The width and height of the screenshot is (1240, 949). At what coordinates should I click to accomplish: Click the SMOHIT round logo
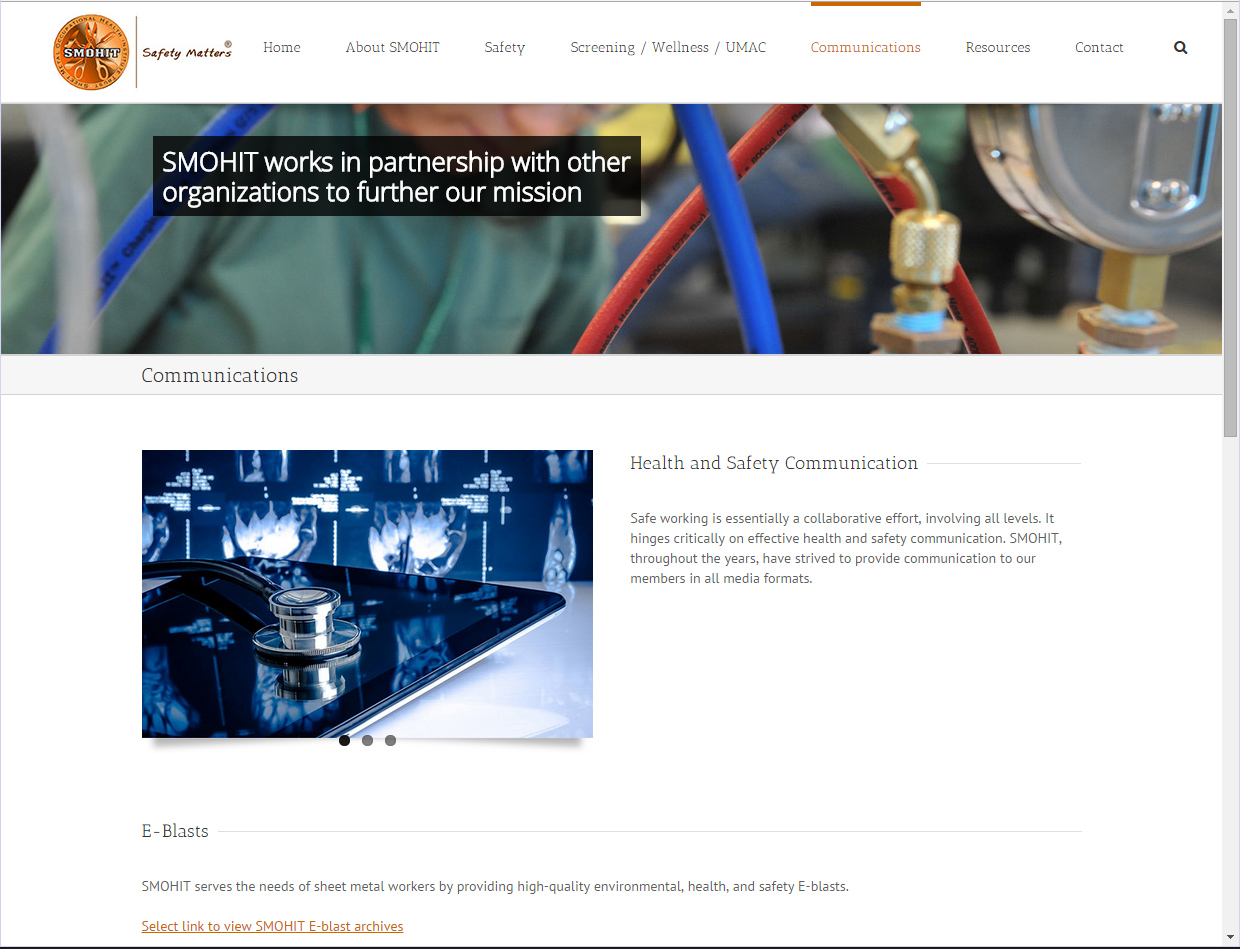[92, 52]
